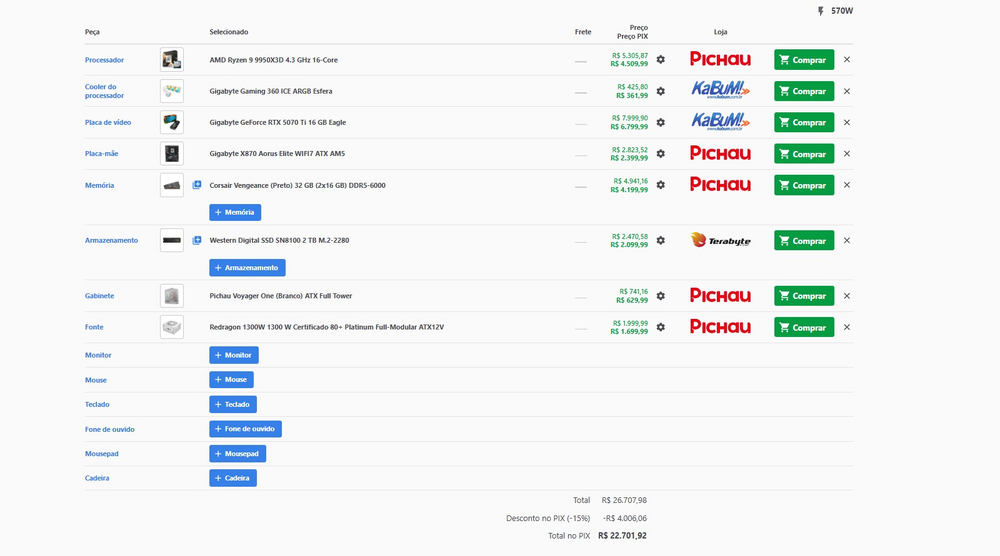This screenshot has width=1000, height=556.
Task: Open the Monitor category link
Action: pyautogui.click(x=98, y=355)
